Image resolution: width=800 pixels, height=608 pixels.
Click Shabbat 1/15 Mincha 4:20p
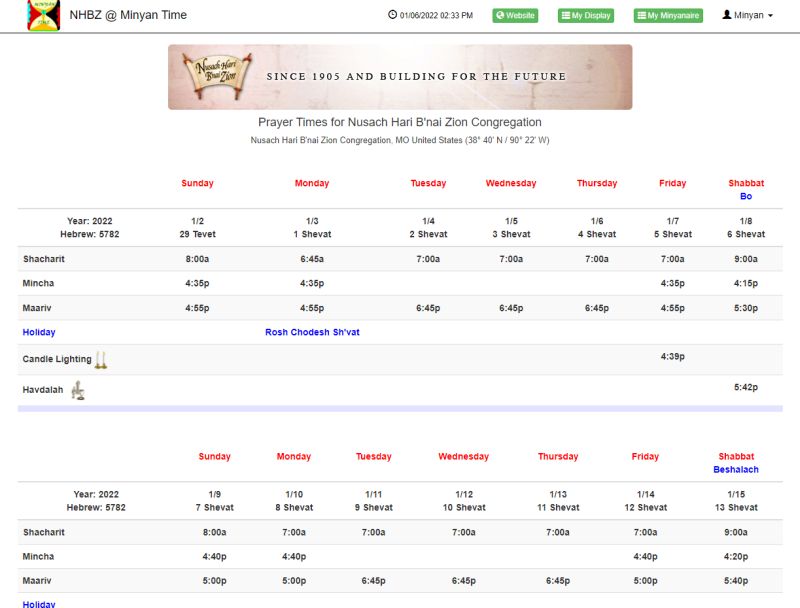pyautogui.click(x=736, y=556)
